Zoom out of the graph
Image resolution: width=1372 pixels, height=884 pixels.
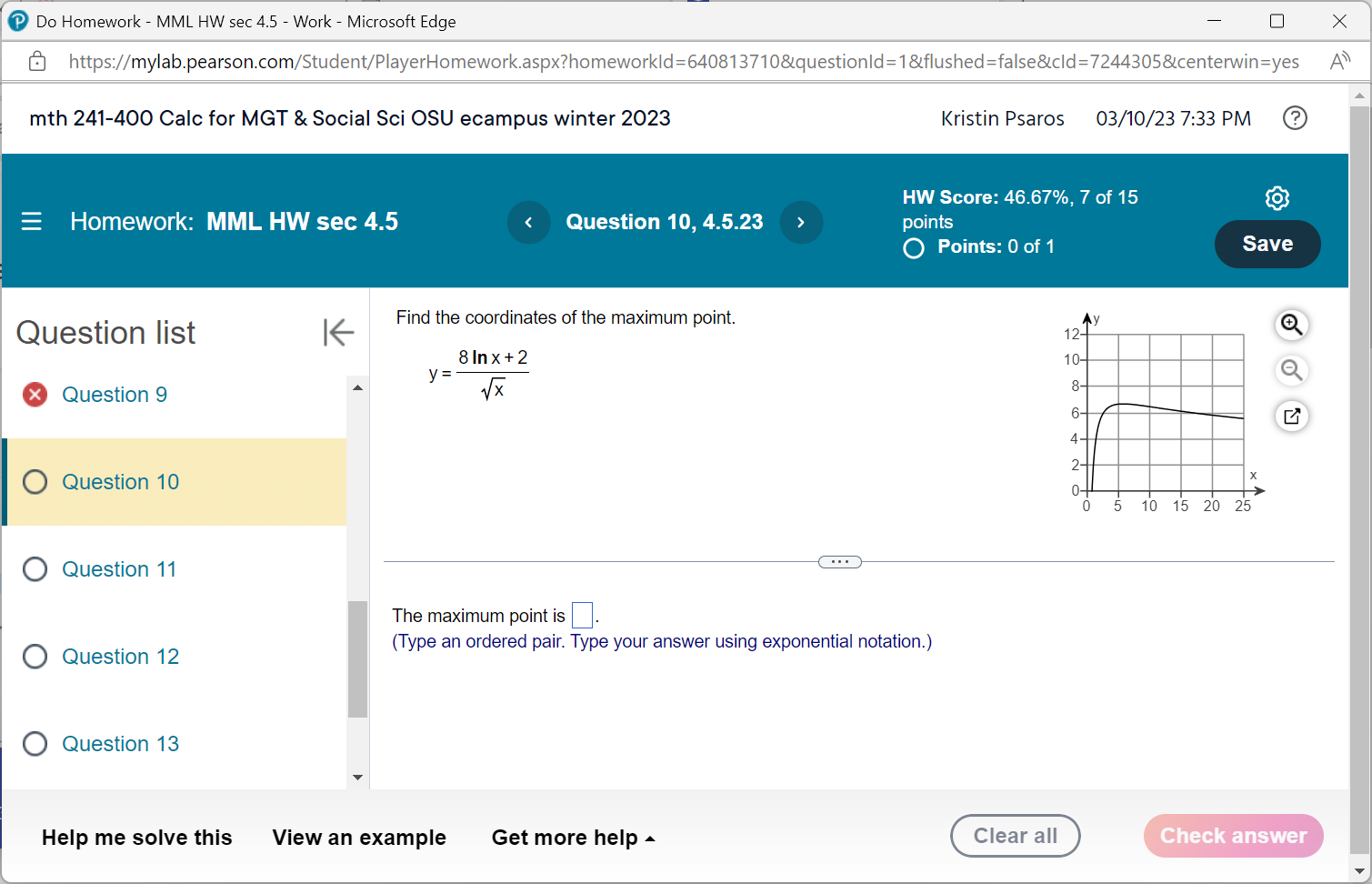click(x=1292, y=370)
